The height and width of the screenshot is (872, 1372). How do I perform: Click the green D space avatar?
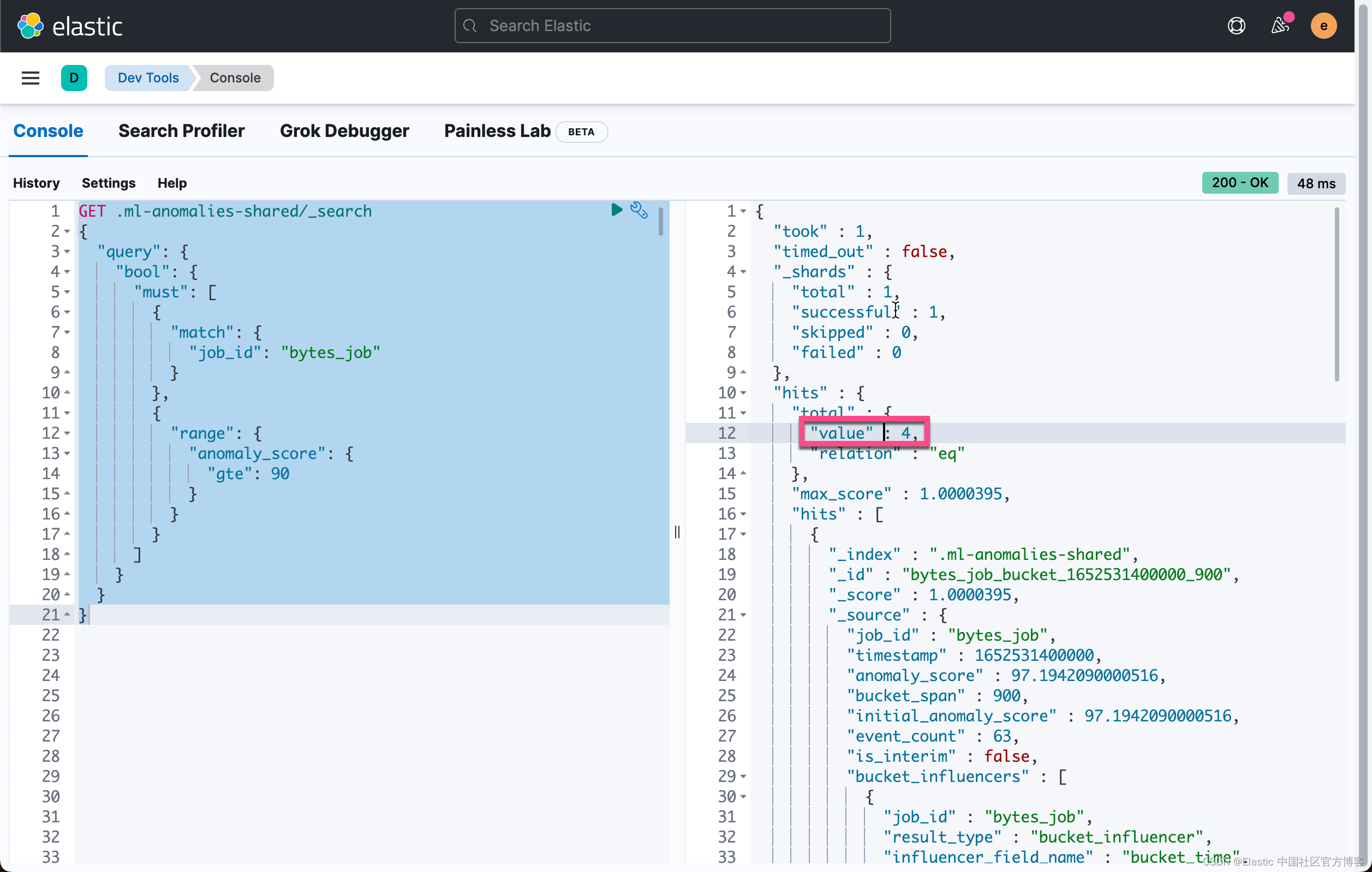click(x=74, y=78)
